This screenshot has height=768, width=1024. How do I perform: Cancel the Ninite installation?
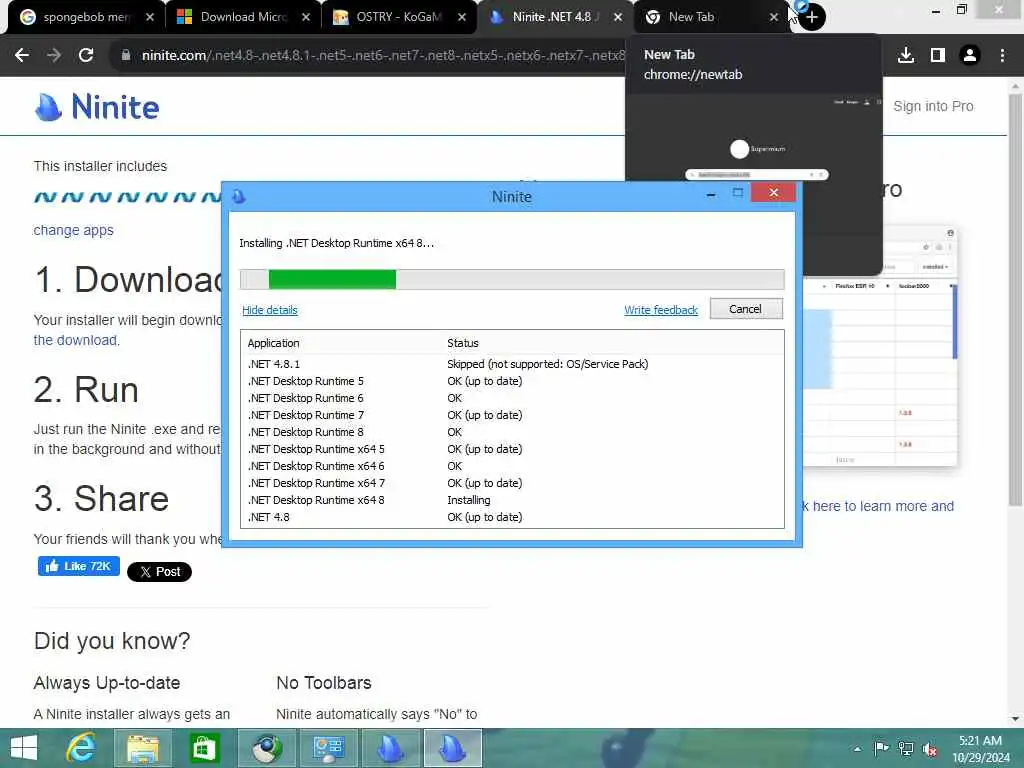[746, 309]
